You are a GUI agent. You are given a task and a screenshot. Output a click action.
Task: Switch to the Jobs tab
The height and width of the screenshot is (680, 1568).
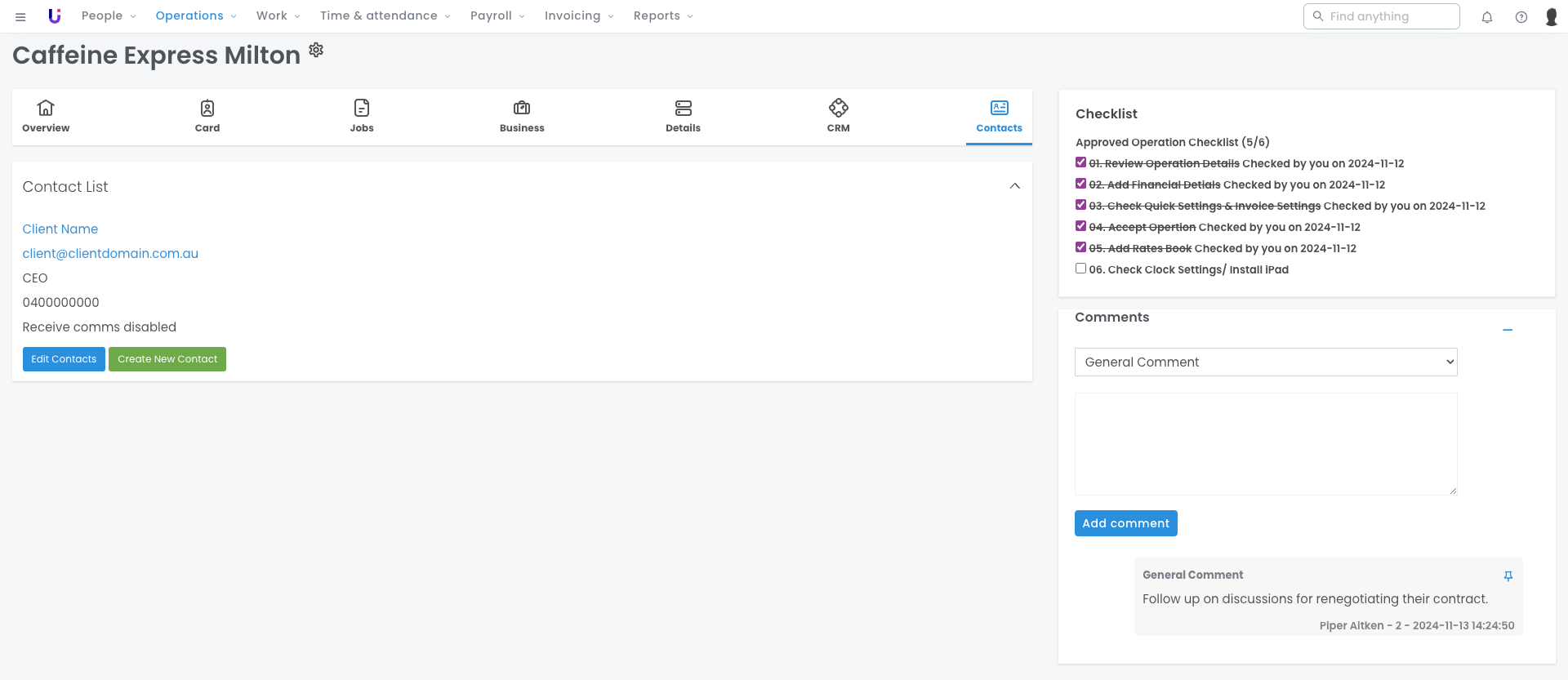pos(362,115)
